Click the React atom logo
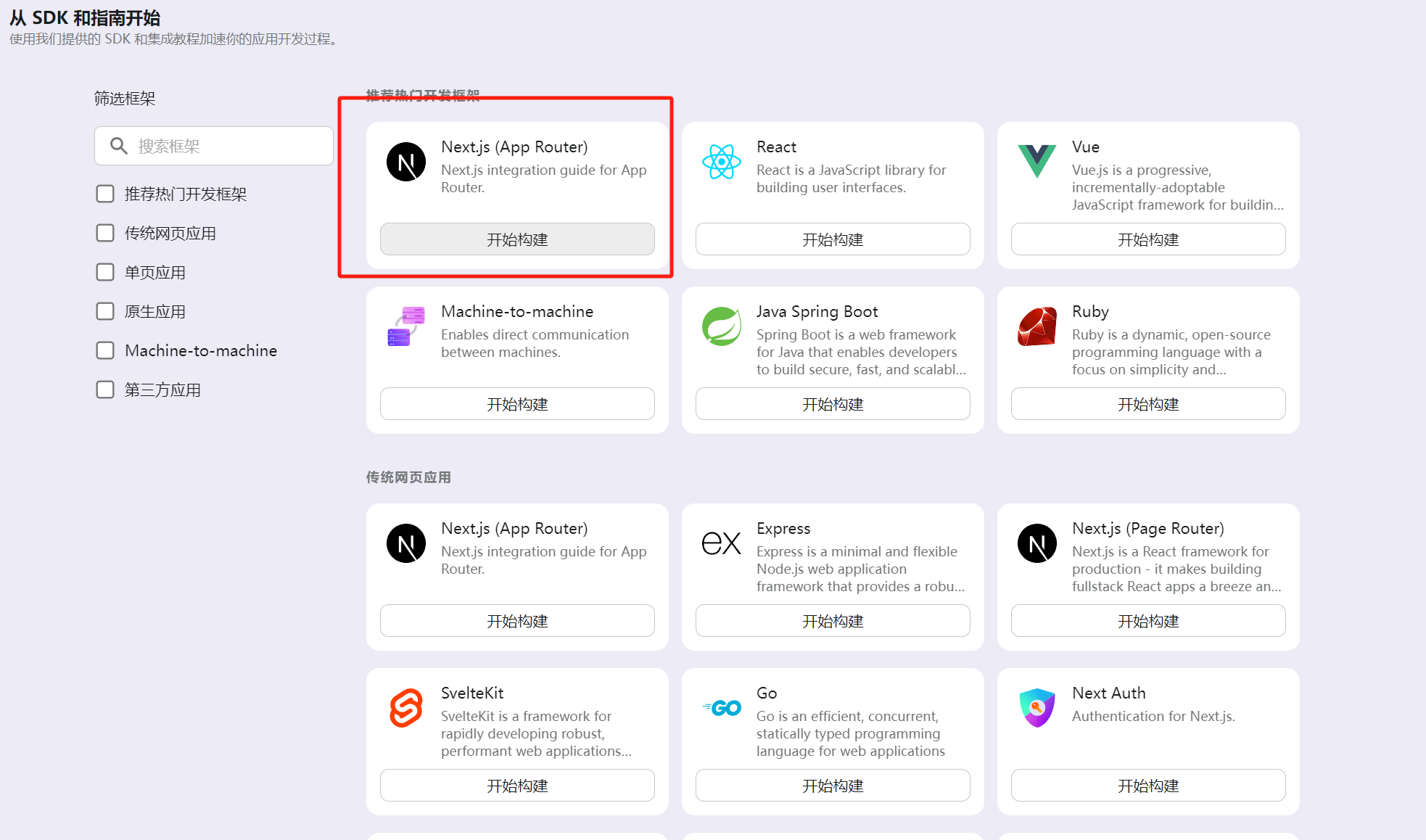The height and width of the screenshot is (840, 1426). 722,162
